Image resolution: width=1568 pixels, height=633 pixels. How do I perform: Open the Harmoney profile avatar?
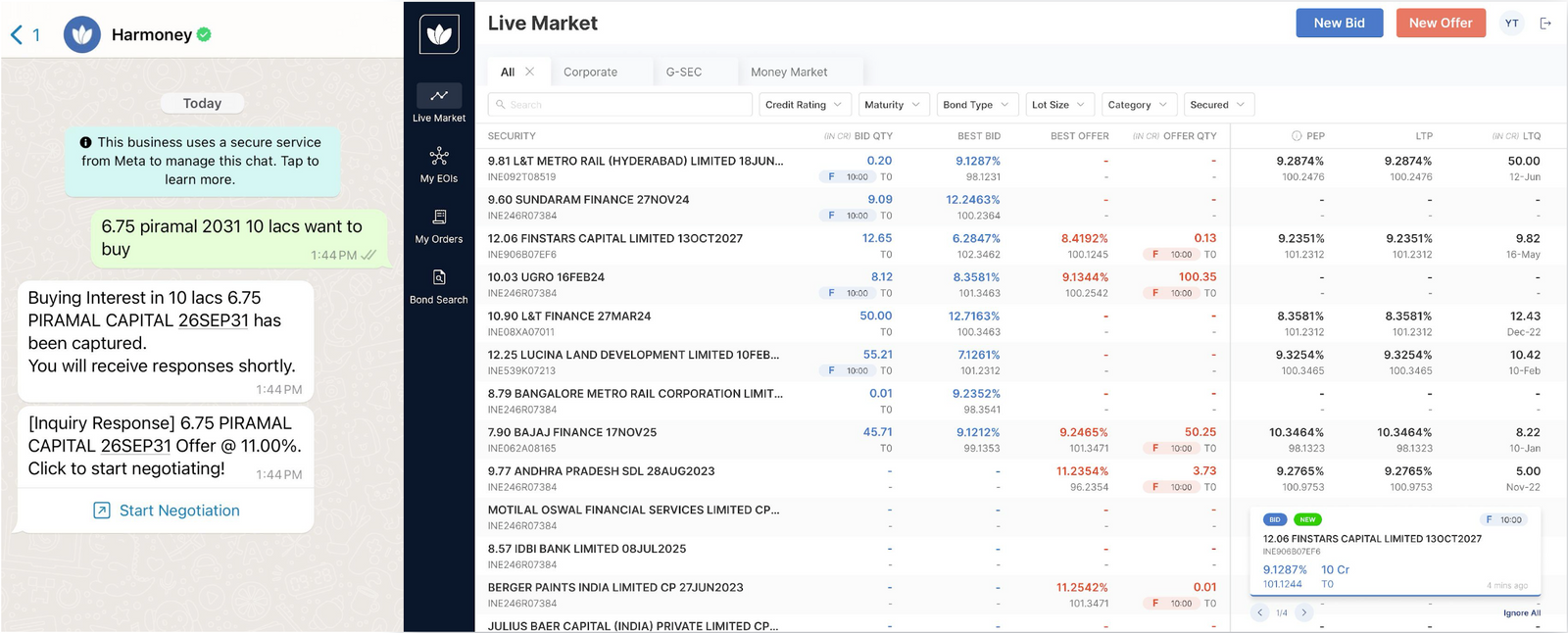click(82, 34)
